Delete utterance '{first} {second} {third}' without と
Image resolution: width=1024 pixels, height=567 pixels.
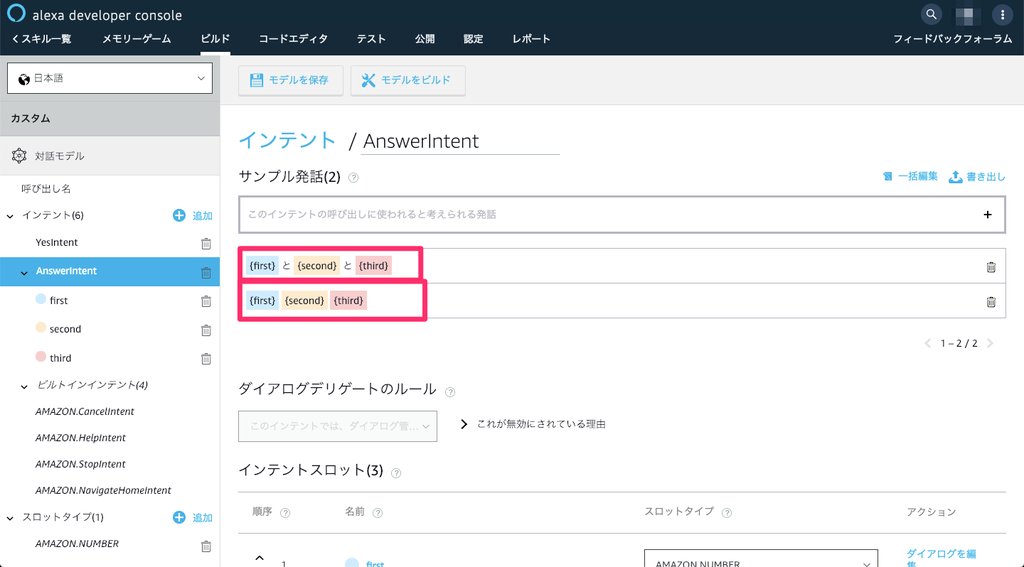[x=991, y=301]
